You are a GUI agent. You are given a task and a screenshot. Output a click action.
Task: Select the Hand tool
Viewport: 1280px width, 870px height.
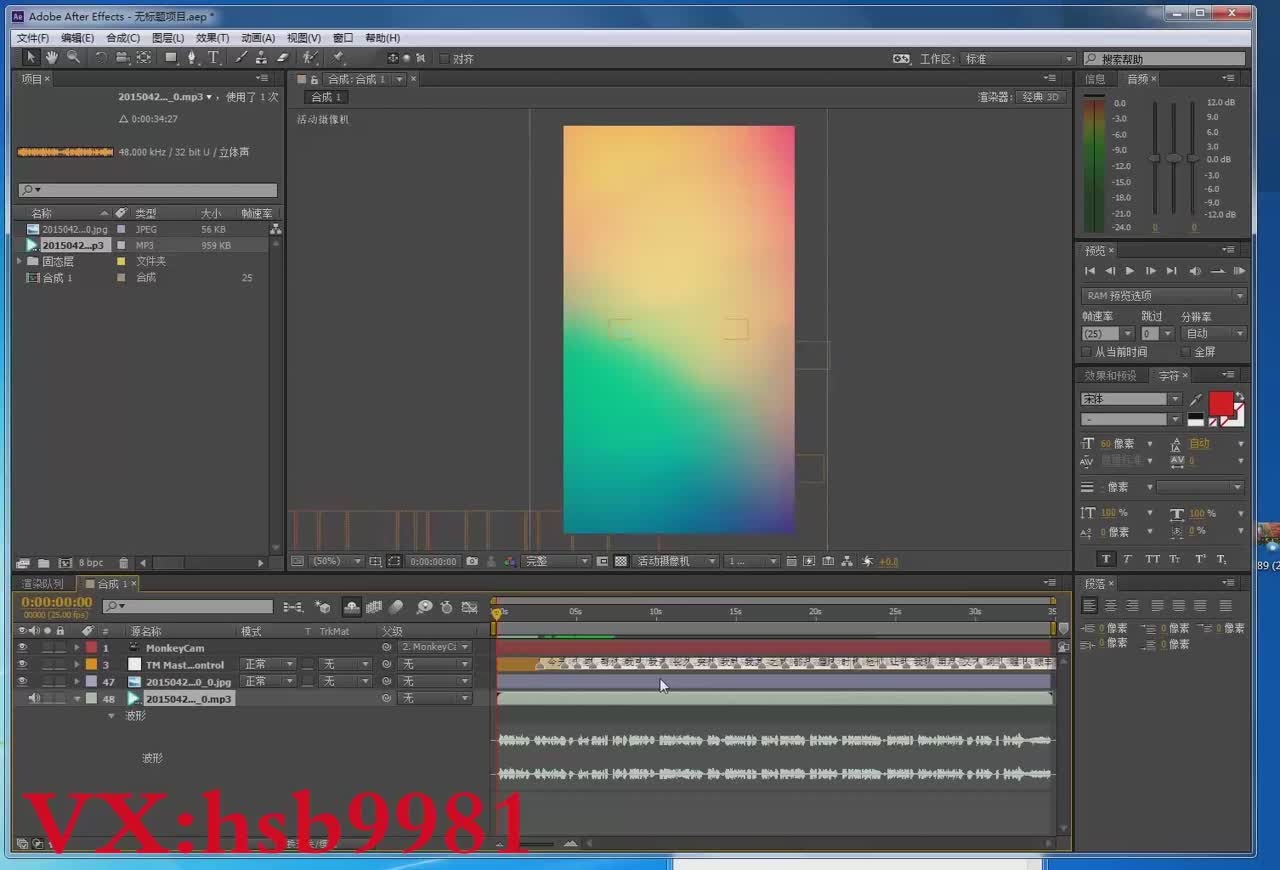pos(51,58)
